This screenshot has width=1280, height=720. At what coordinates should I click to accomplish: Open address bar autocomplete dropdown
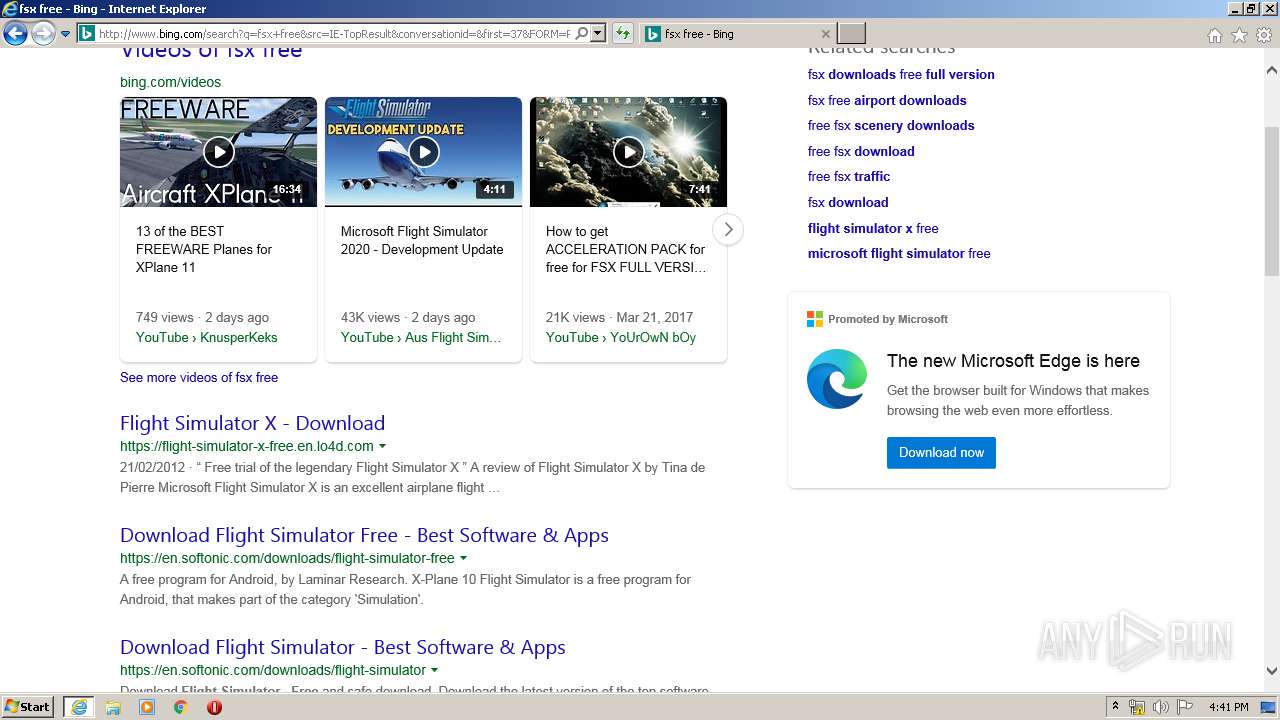598,34
